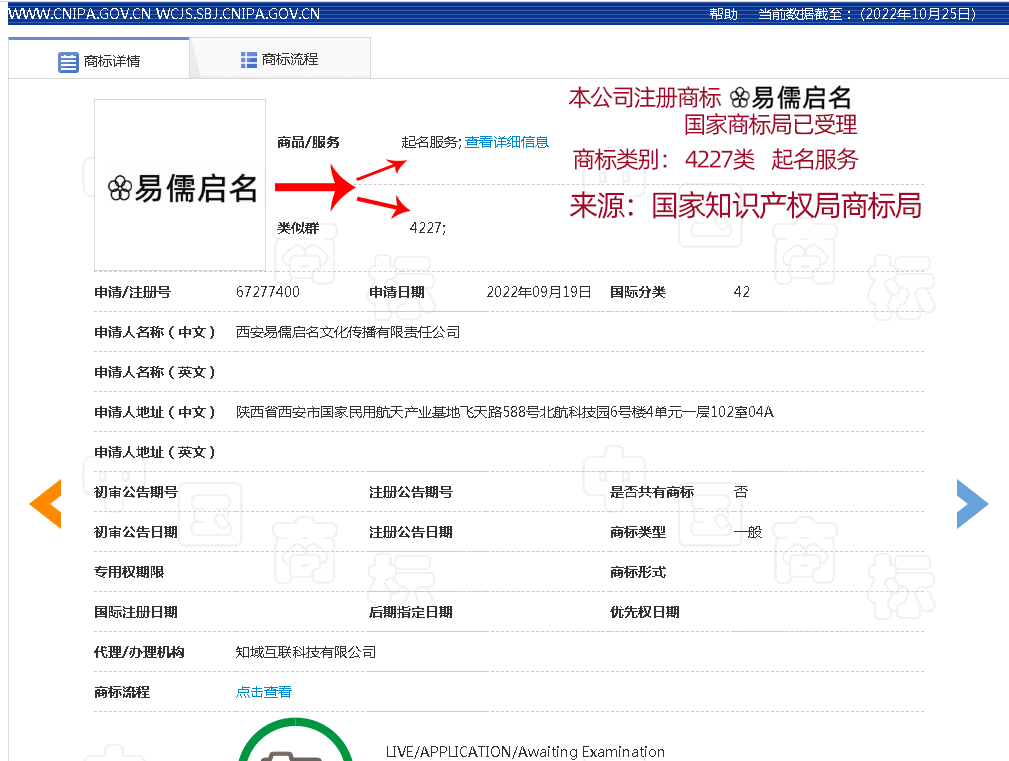Click the 优先权日期 label
Image resolution: width=1009 pixels, height=761 pixels.
pos(645,612)
